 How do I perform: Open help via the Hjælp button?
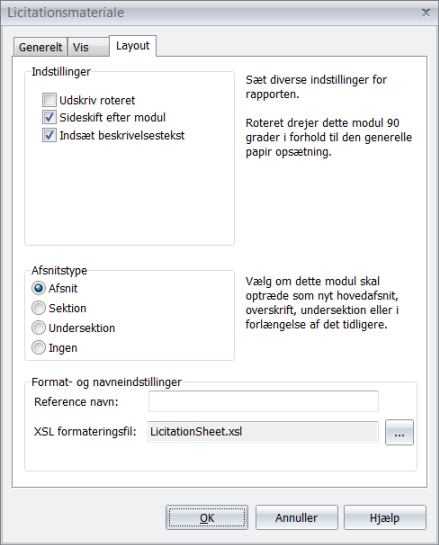point(385,518)
